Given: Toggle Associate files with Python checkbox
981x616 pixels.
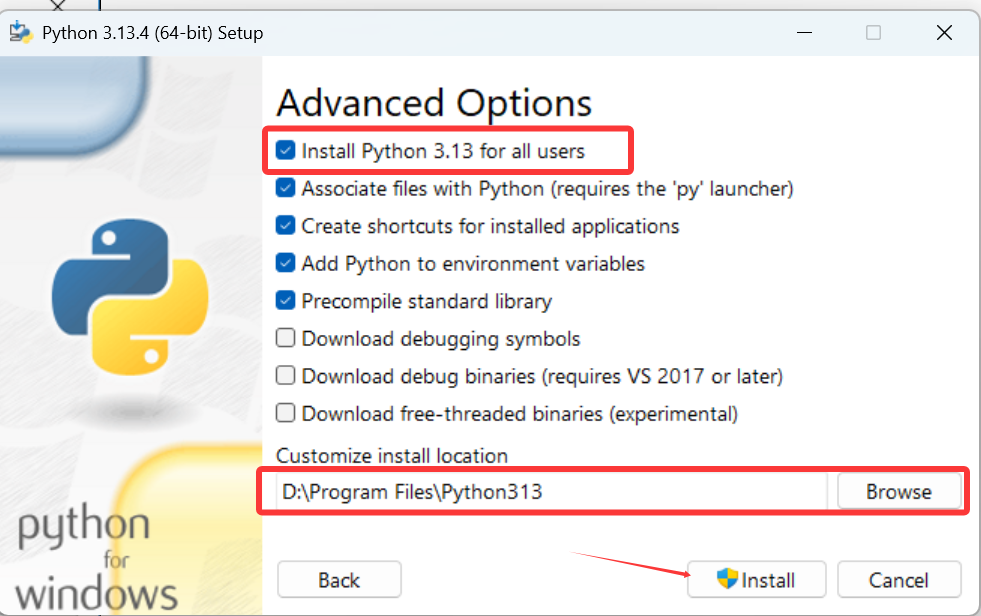Looking at the screenshot, I should point(285,188).
